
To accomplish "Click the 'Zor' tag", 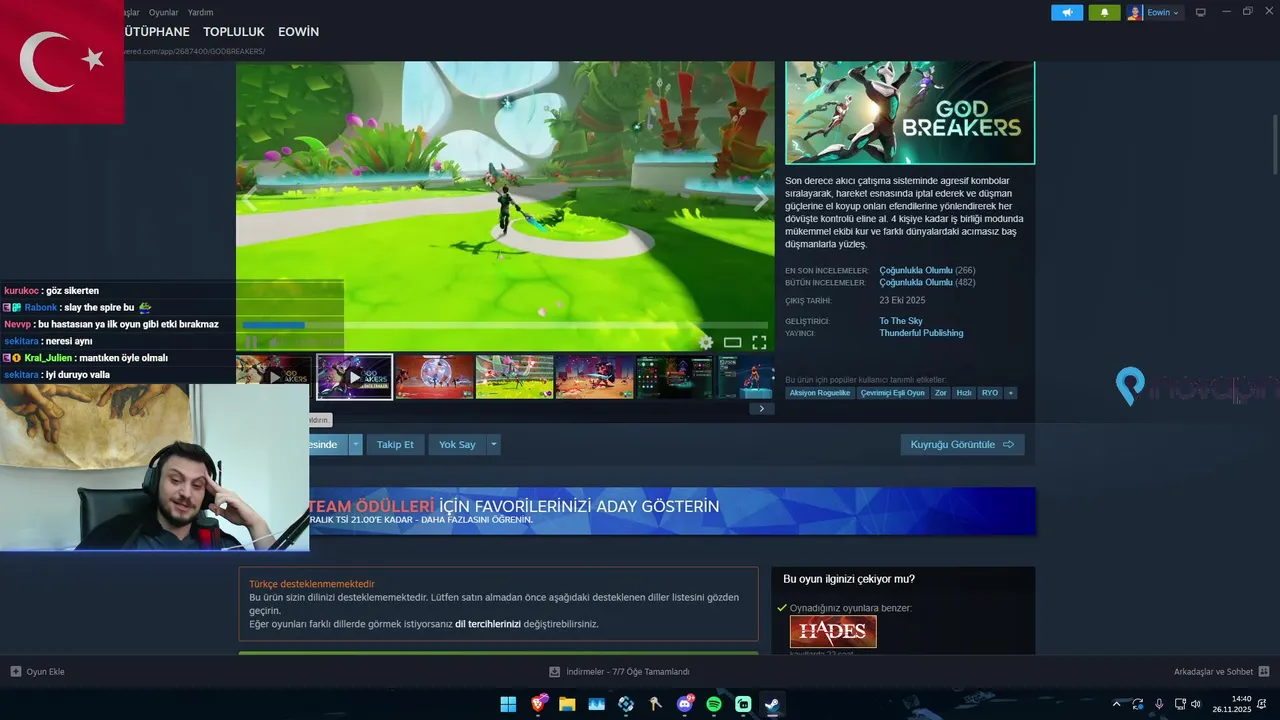I will pyautogui.click(x=940, y=393).
